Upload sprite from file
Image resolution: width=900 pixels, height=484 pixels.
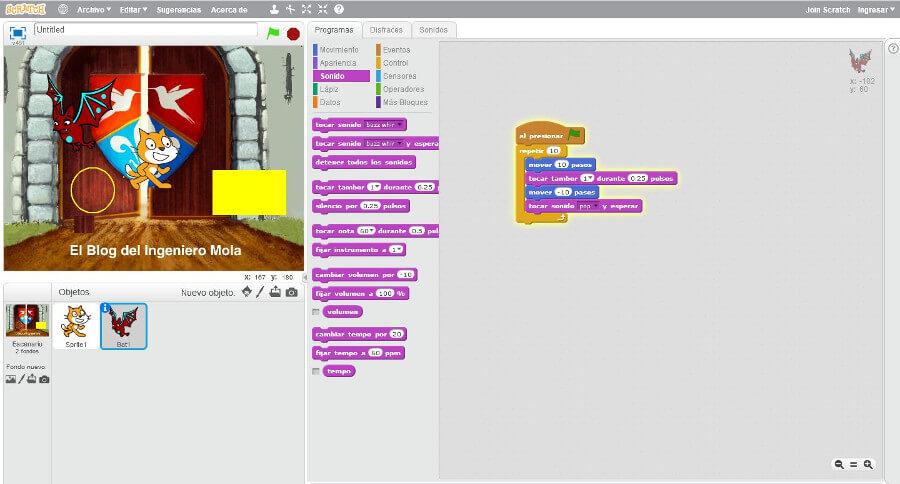coord(276,292)
